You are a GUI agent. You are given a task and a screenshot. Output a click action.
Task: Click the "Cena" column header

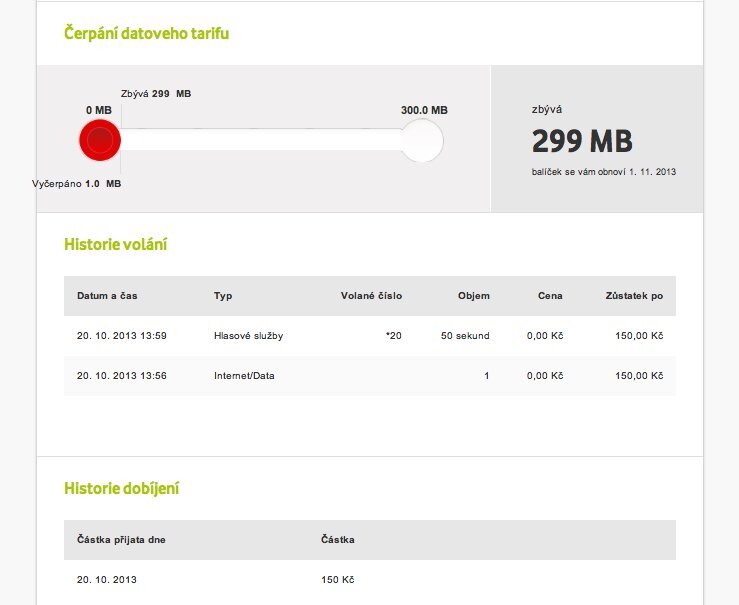point(549,296)
